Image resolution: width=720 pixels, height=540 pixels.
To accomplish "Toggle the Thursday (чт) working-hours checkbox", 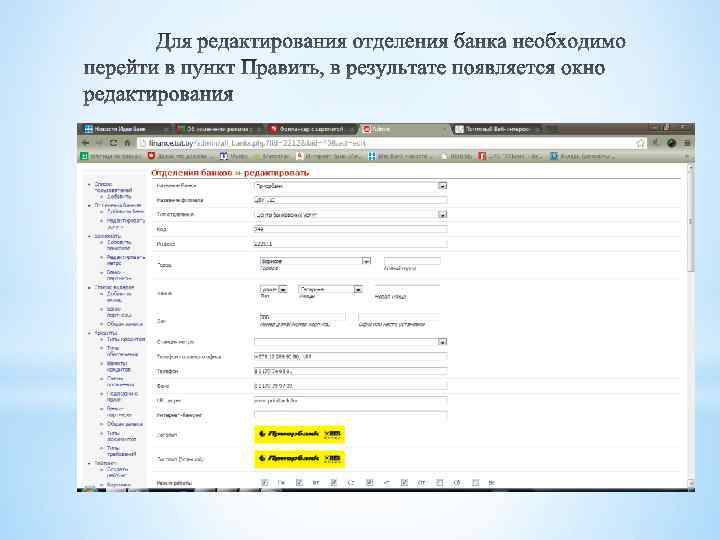I will (369, 483).
